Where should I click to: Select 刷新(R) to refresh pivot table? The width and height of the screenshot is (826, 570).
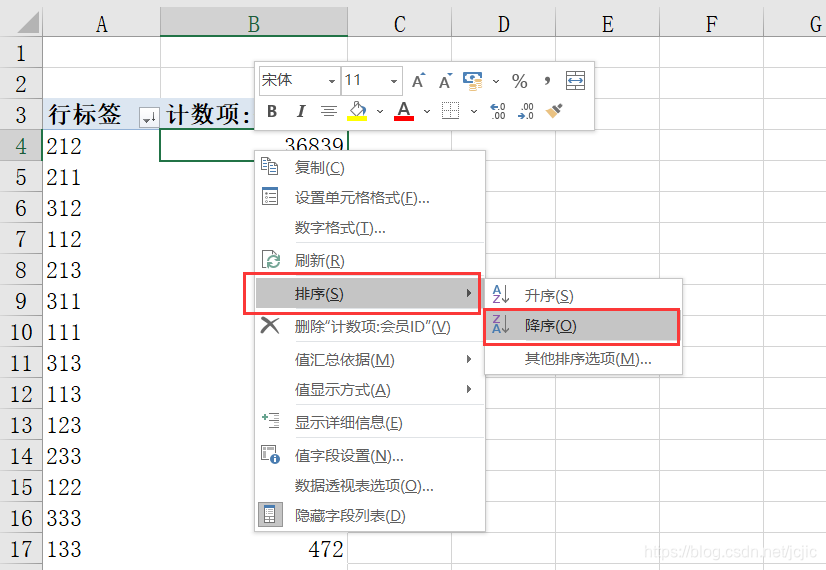[369, 260]
